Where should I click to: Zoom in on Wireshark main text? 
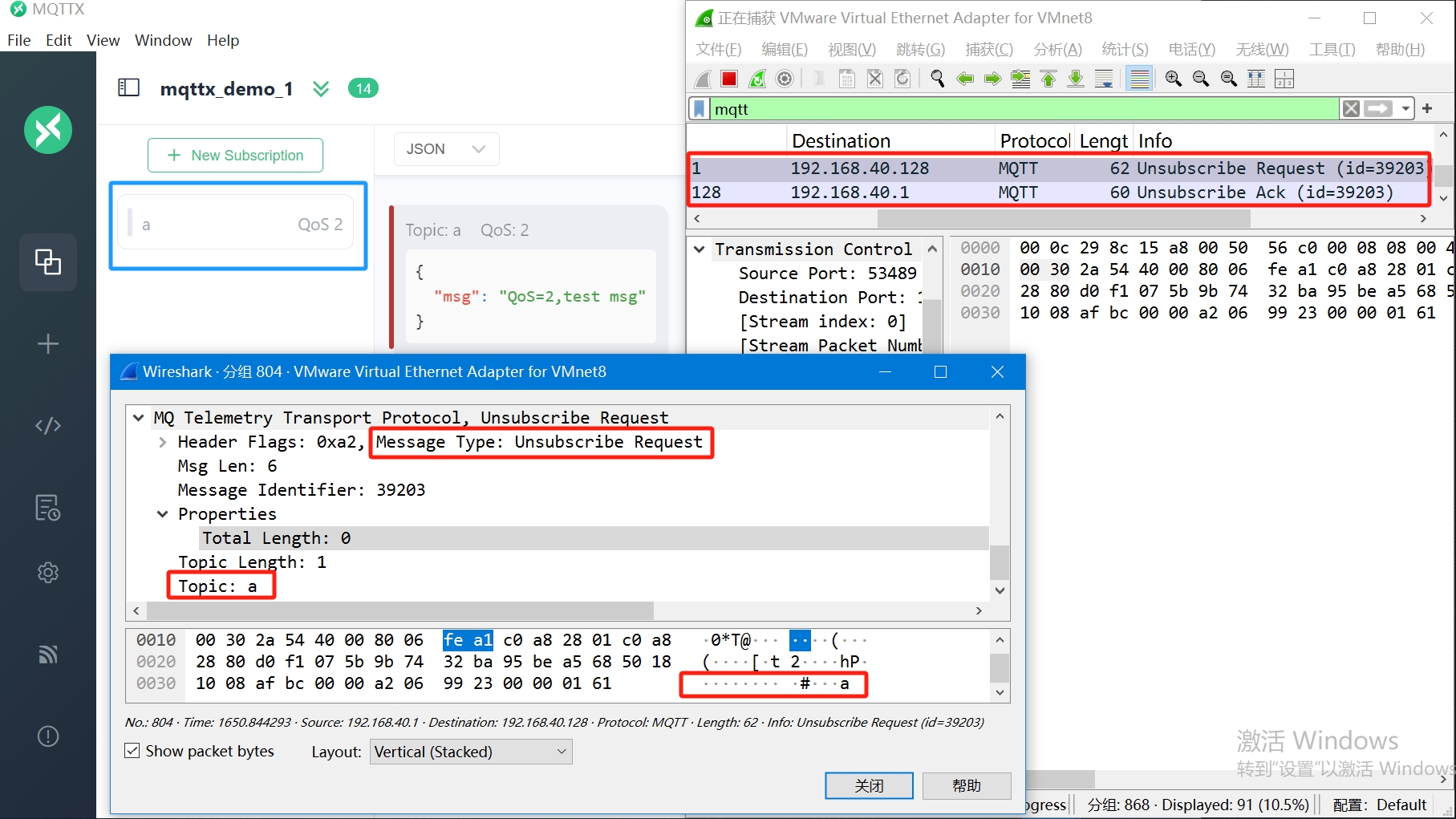click(x=1173, y=79)
